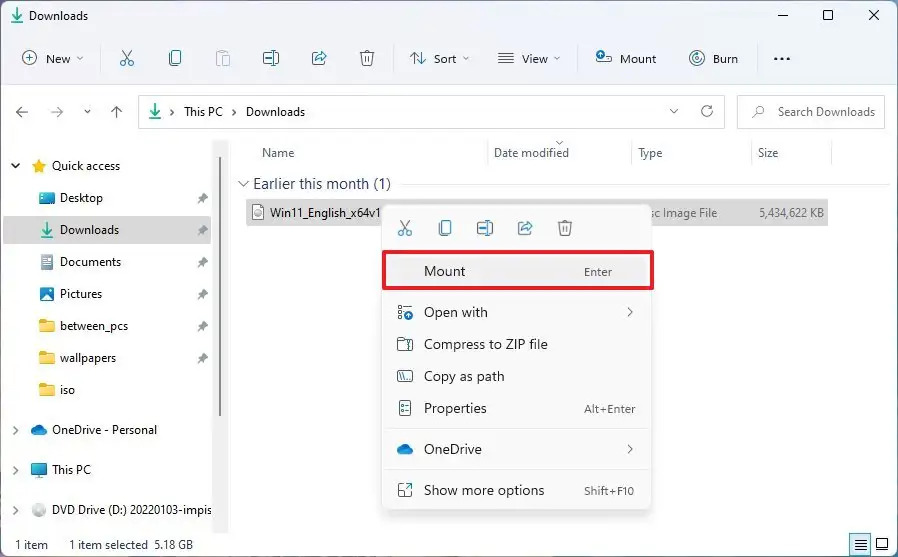
Task: Expand the address bar history dropdown
Action: point(674,112)
